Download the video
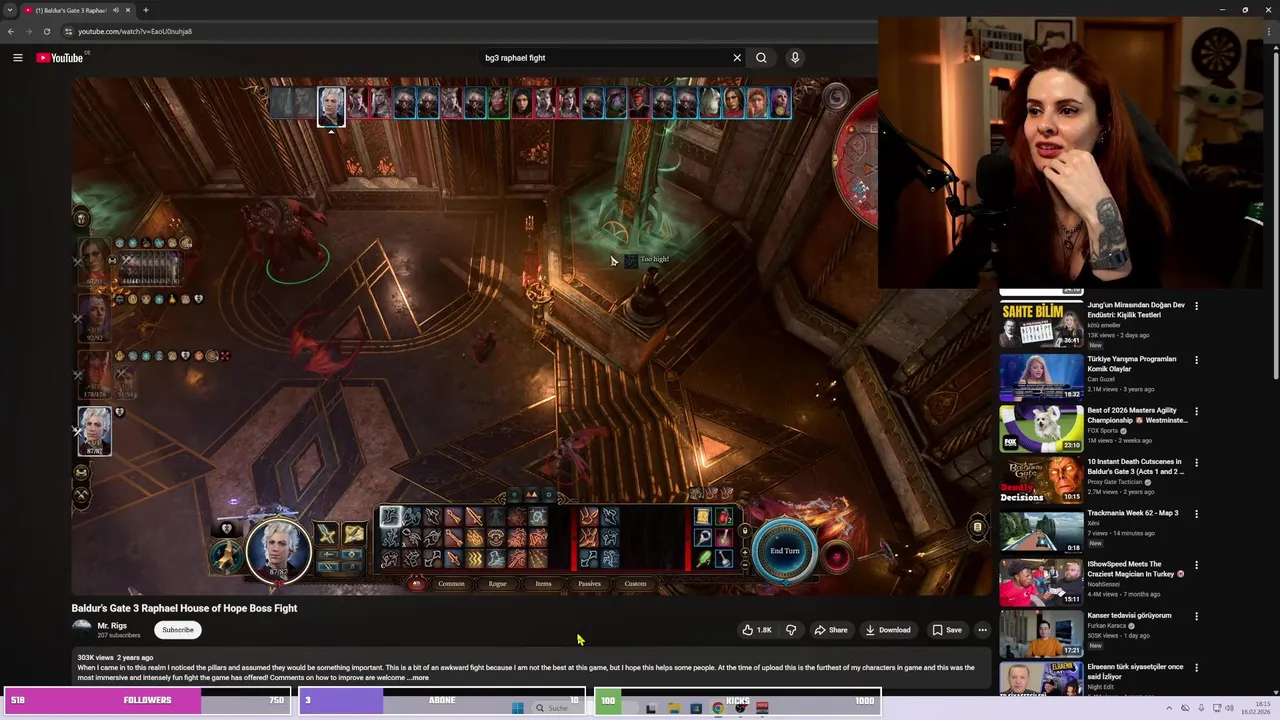This screenshot has width=1280, height=720. click(x=888, y=630)
